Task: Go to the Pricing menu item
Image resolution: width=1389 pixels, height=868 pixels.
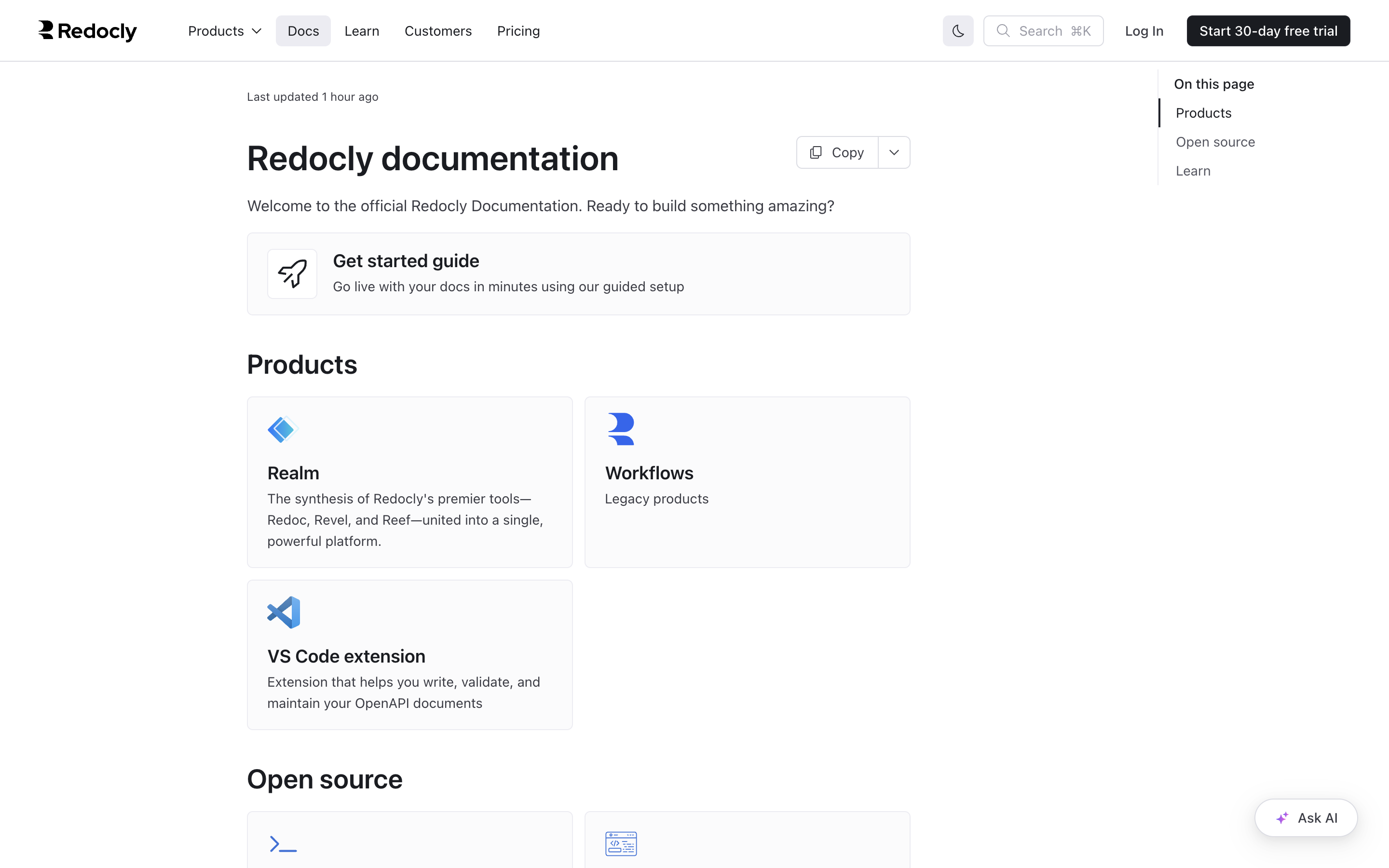Action: coord(518,31)
